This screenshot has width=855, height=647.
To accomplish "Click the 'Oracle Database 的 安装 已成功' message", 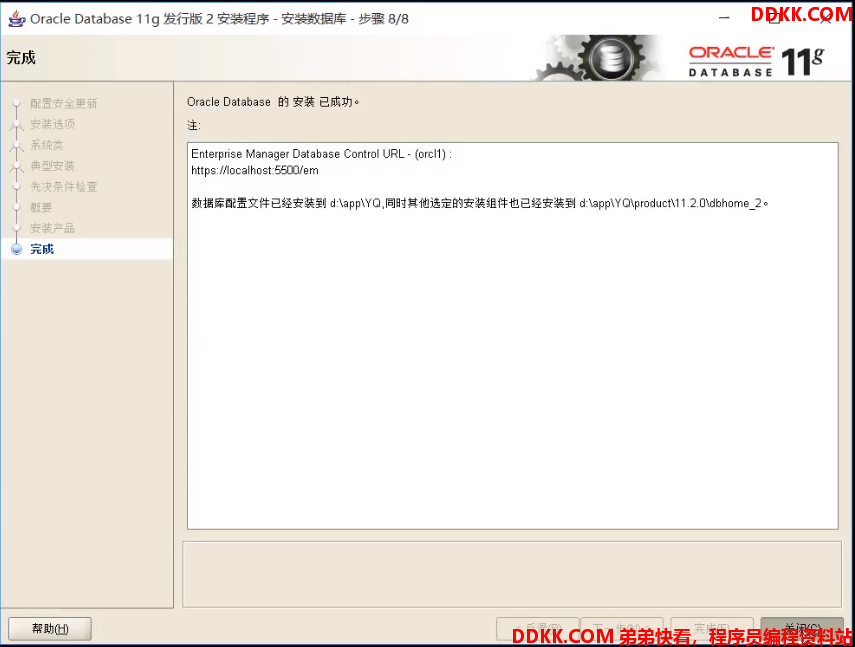I will (273, 102).
